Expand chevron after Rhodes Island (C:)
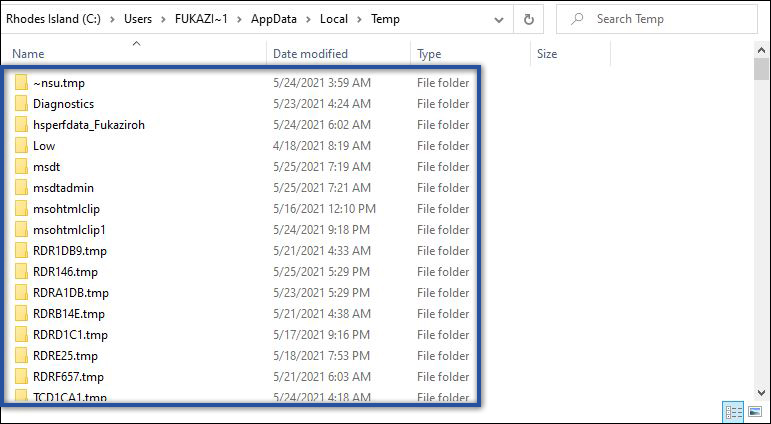Screen dimensions: 771x424 click(113, 19)
